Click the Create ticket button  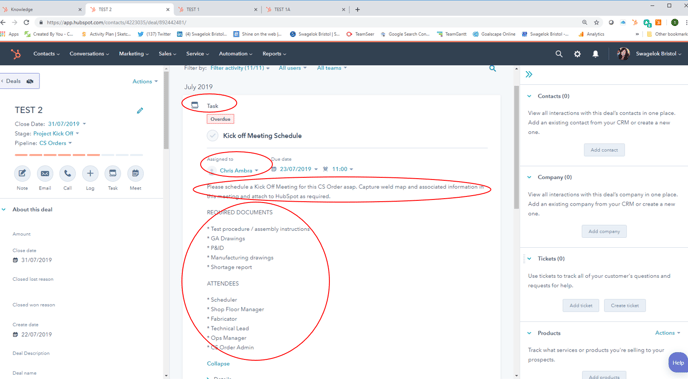click(625, 305)
